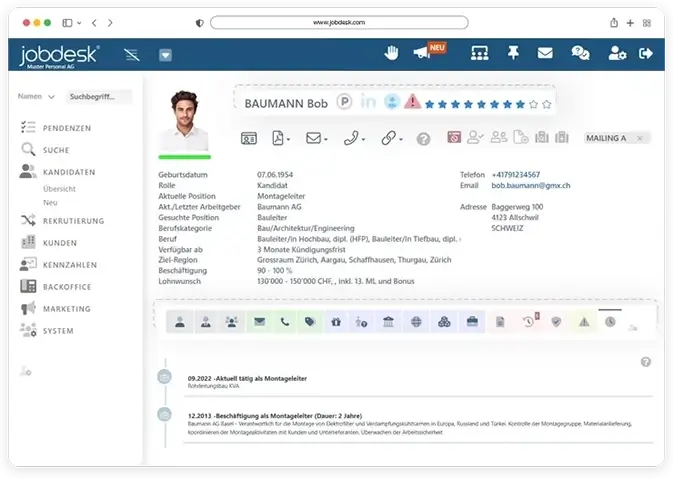
Task: Open the LinkedIn profile icon for Bob
Action: [x=369, y=103]
